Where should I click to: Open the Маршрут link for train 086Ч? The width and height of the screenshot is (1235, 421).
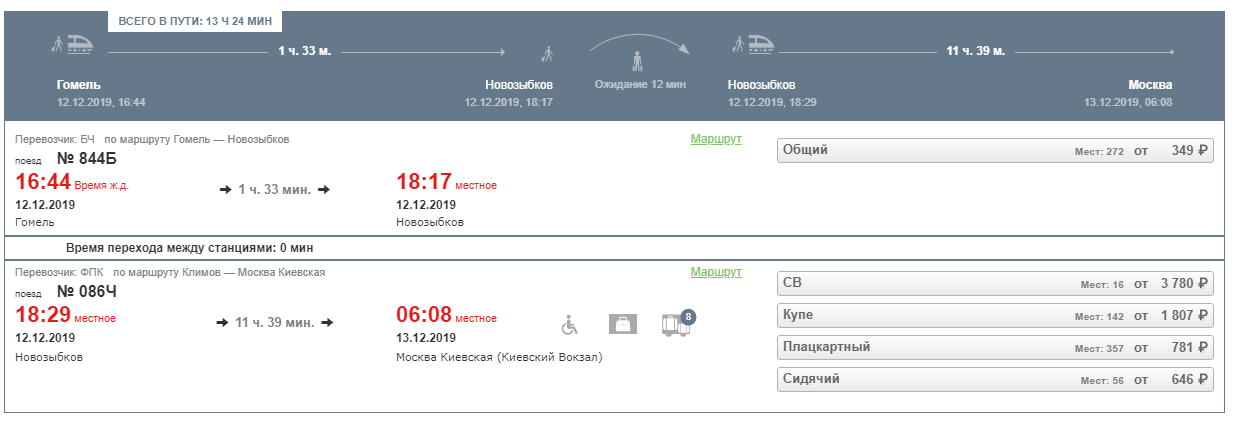(x=716, y=272)
